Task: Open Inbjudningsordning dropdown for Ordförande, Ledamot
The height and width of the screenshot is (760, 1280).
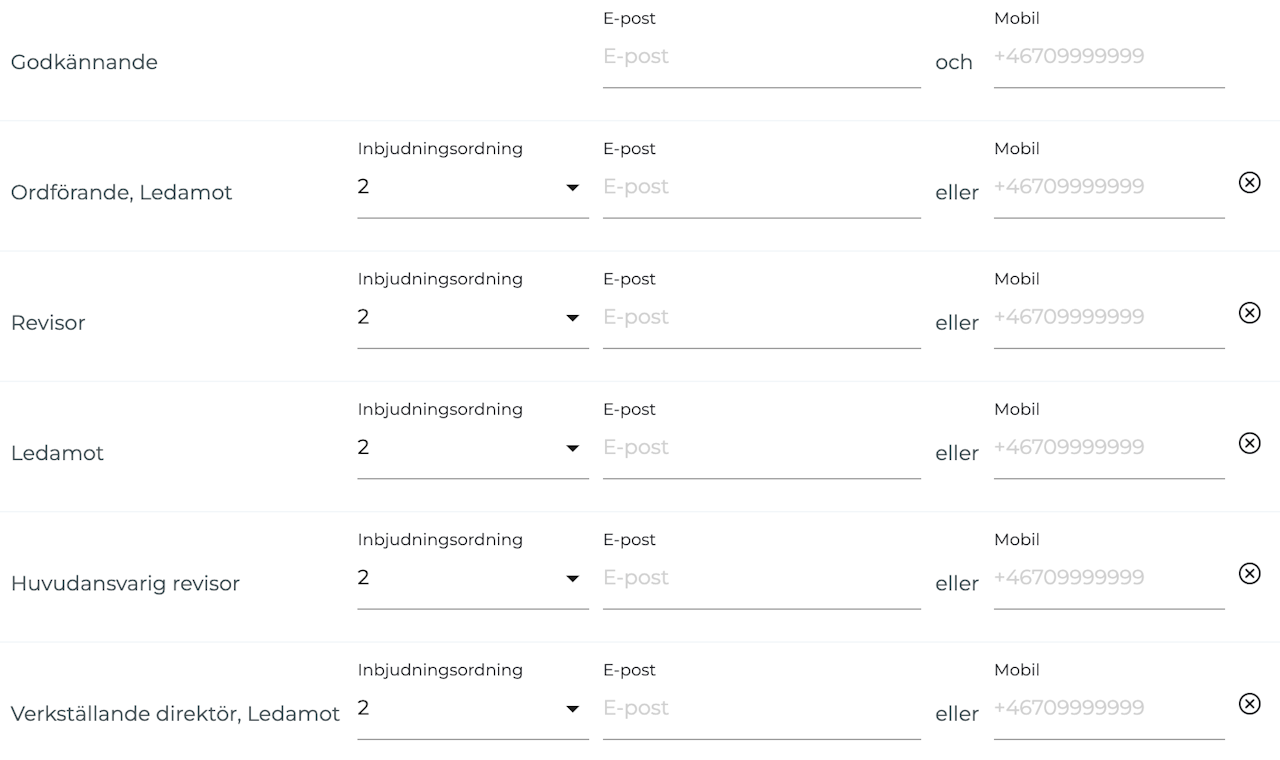Action: coord(472,187)
